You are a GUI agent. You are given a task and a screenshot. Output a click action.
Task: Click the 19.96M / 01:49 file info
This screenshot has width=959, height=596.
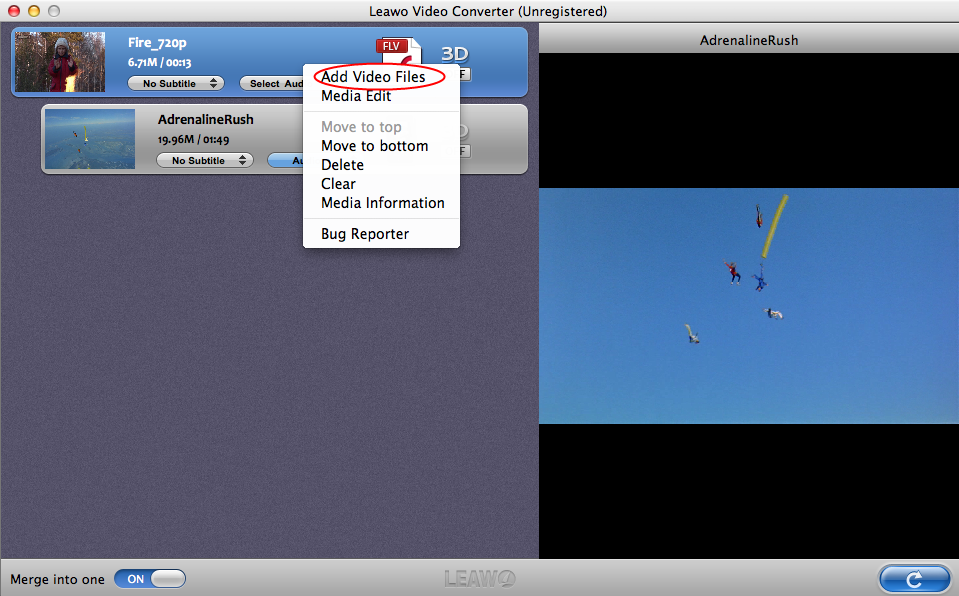[193, 140]
